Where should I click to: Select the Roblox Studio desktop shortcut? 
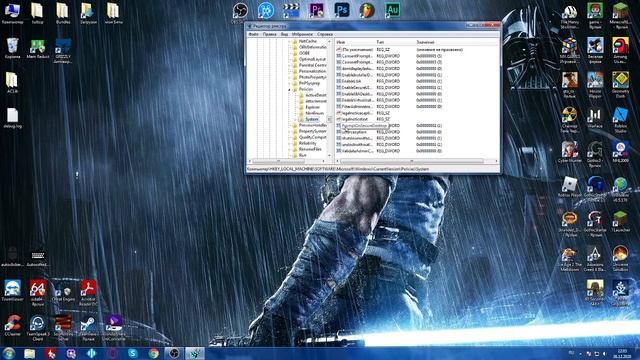point(620,120)
